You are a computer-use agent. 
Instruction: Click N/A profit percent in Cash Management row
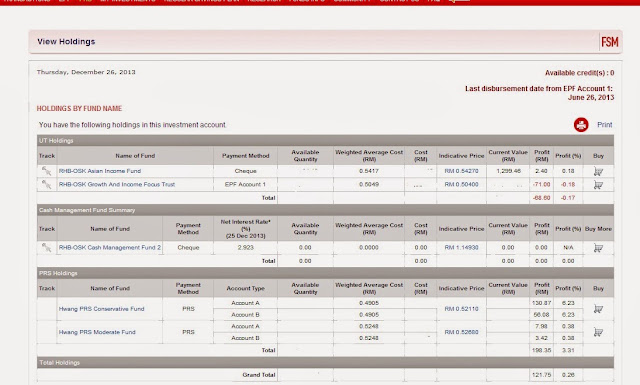[x=568, y=247]
